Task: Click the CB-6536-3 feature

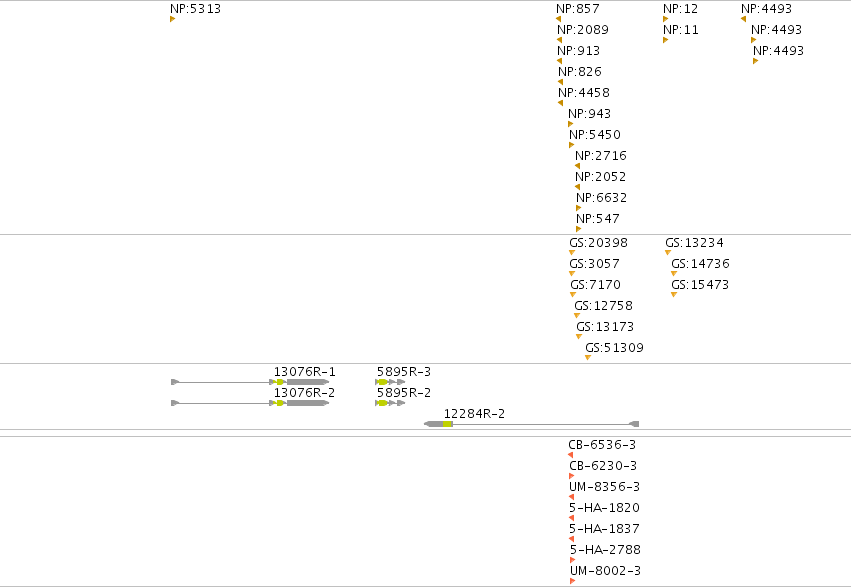Action: [602, 445]
